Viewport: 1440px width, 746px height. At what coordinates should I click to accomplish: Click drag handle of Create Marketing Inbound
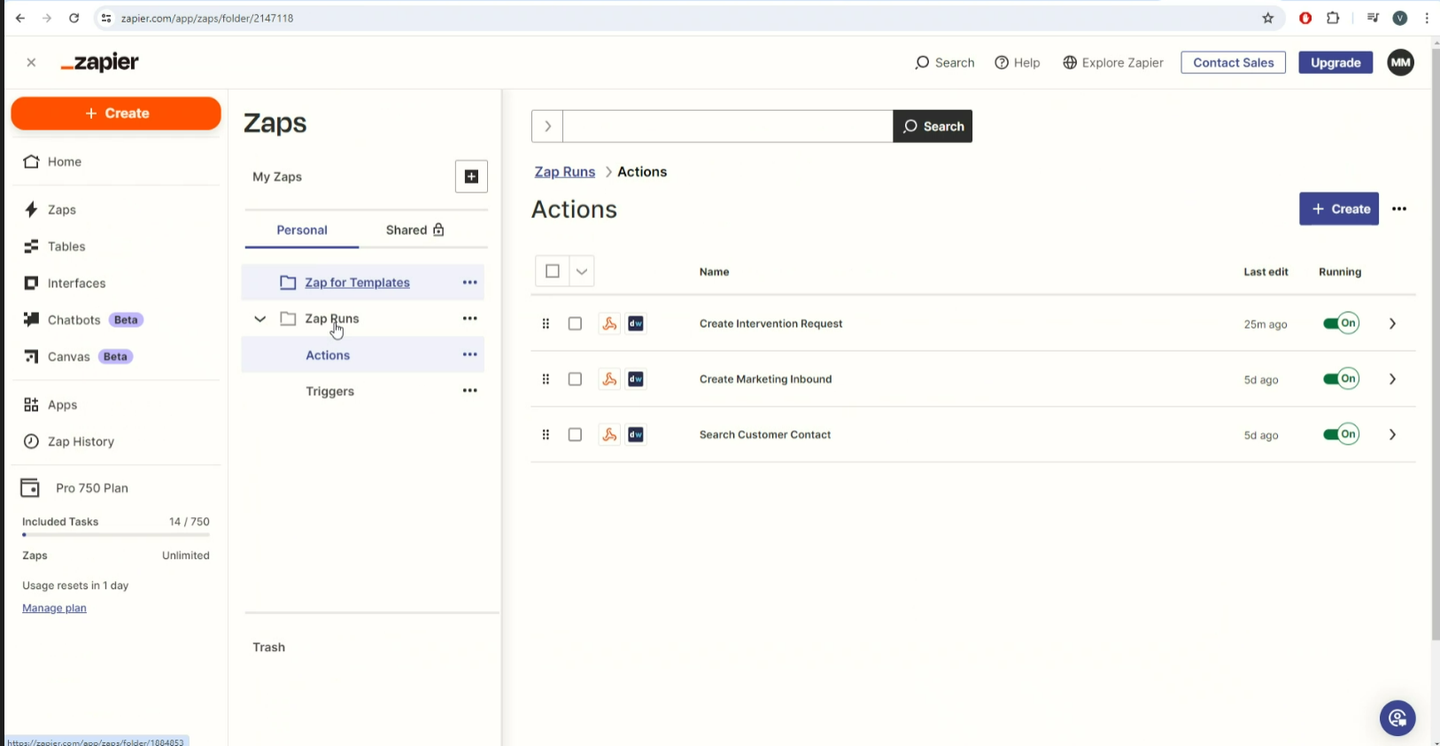pos(545,379)
